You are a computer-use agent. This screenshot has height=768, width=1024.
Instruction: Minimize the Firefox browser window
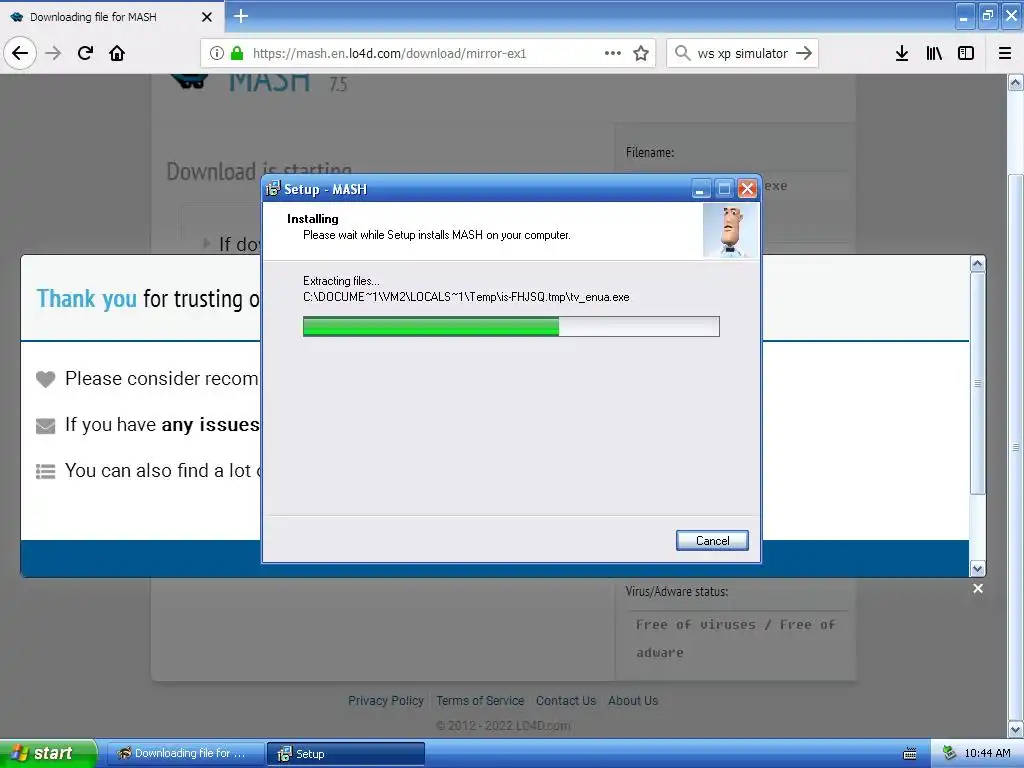965,16
